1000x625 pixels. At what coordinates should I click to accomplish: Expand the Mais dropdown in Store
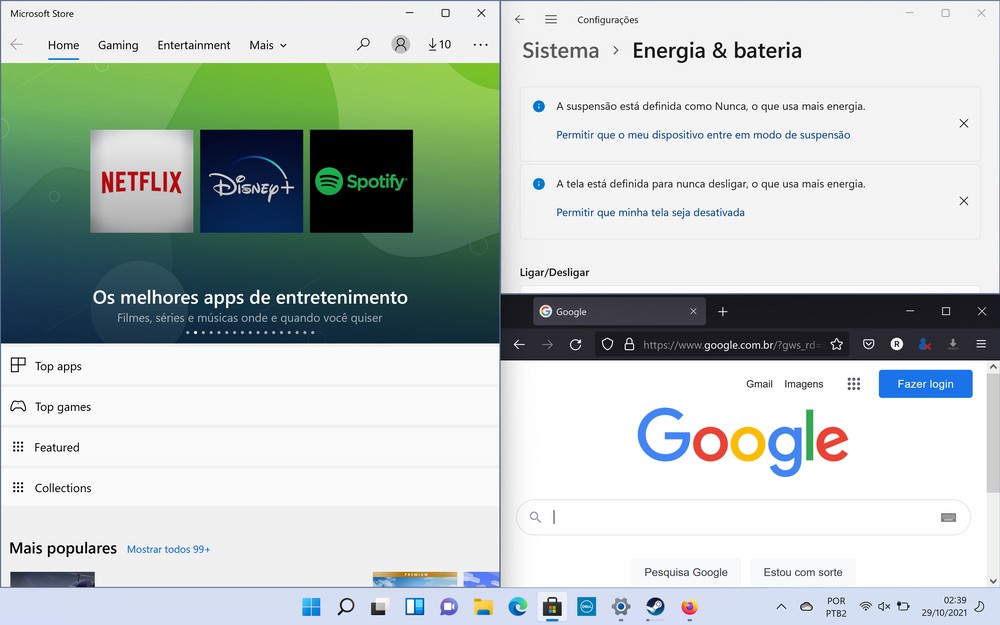pyautogui.click(x=268, y=45)
